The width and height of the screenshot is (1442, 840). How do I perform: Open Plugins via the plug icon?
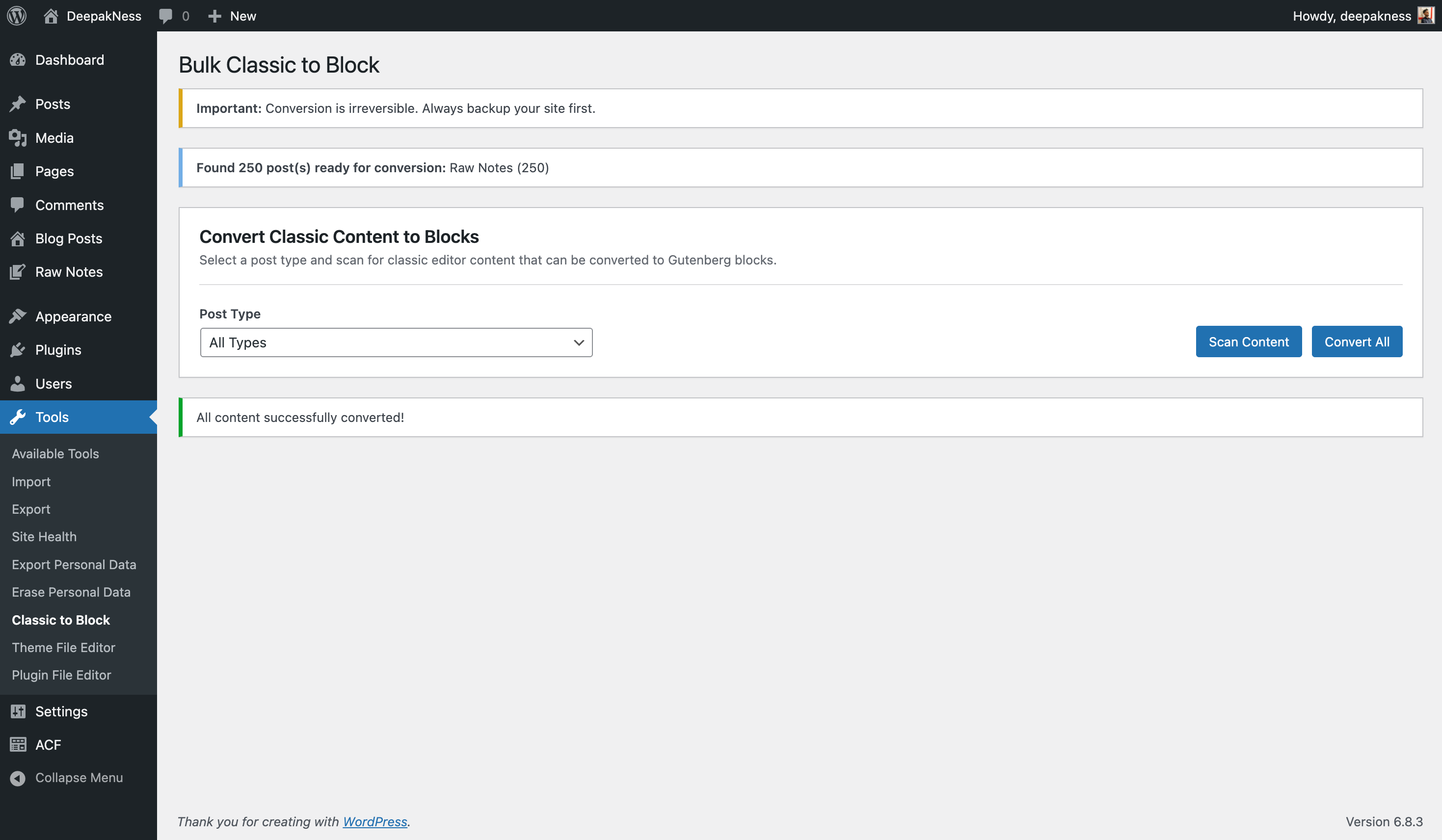pyautogui.click(x=18, y=350)
